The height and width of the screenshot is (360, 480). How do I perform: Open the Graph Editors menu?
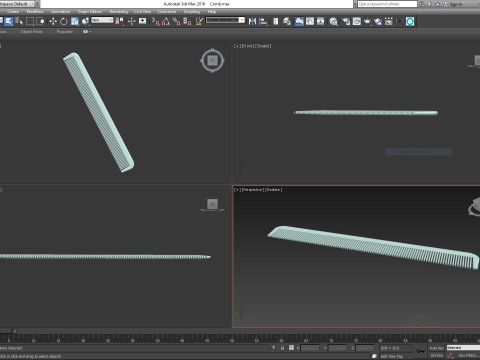(90, 12)
